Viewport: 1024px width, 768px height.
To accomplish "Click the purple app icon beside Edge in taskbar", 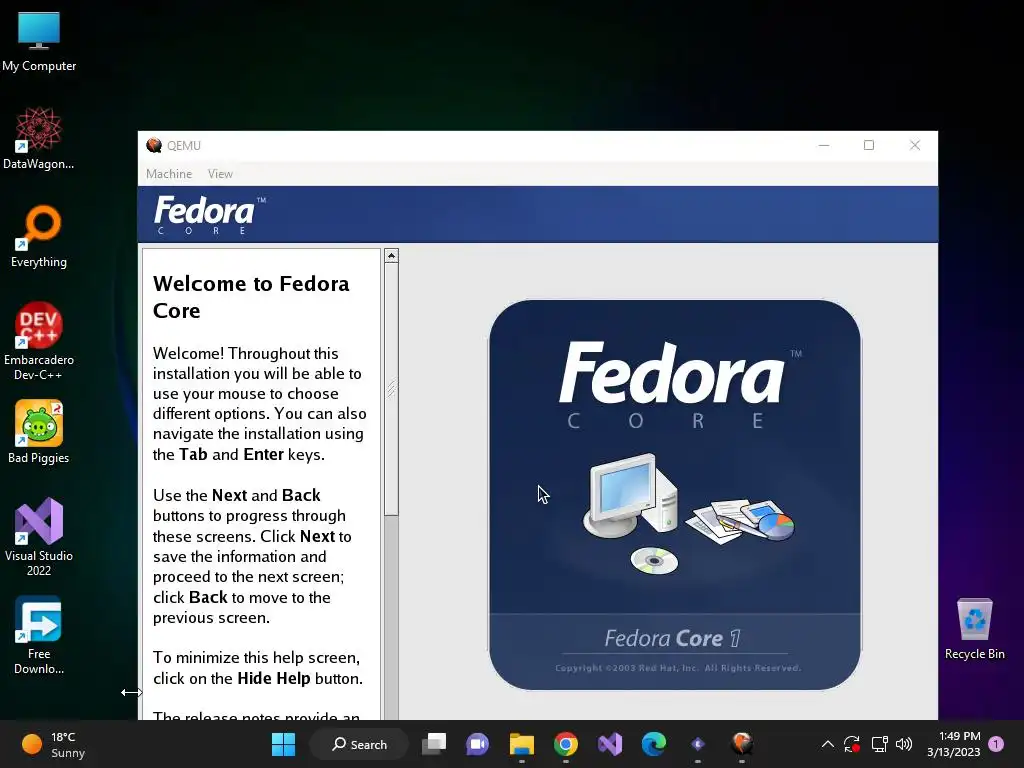I will pyautogui.click(x=697, y=744).
